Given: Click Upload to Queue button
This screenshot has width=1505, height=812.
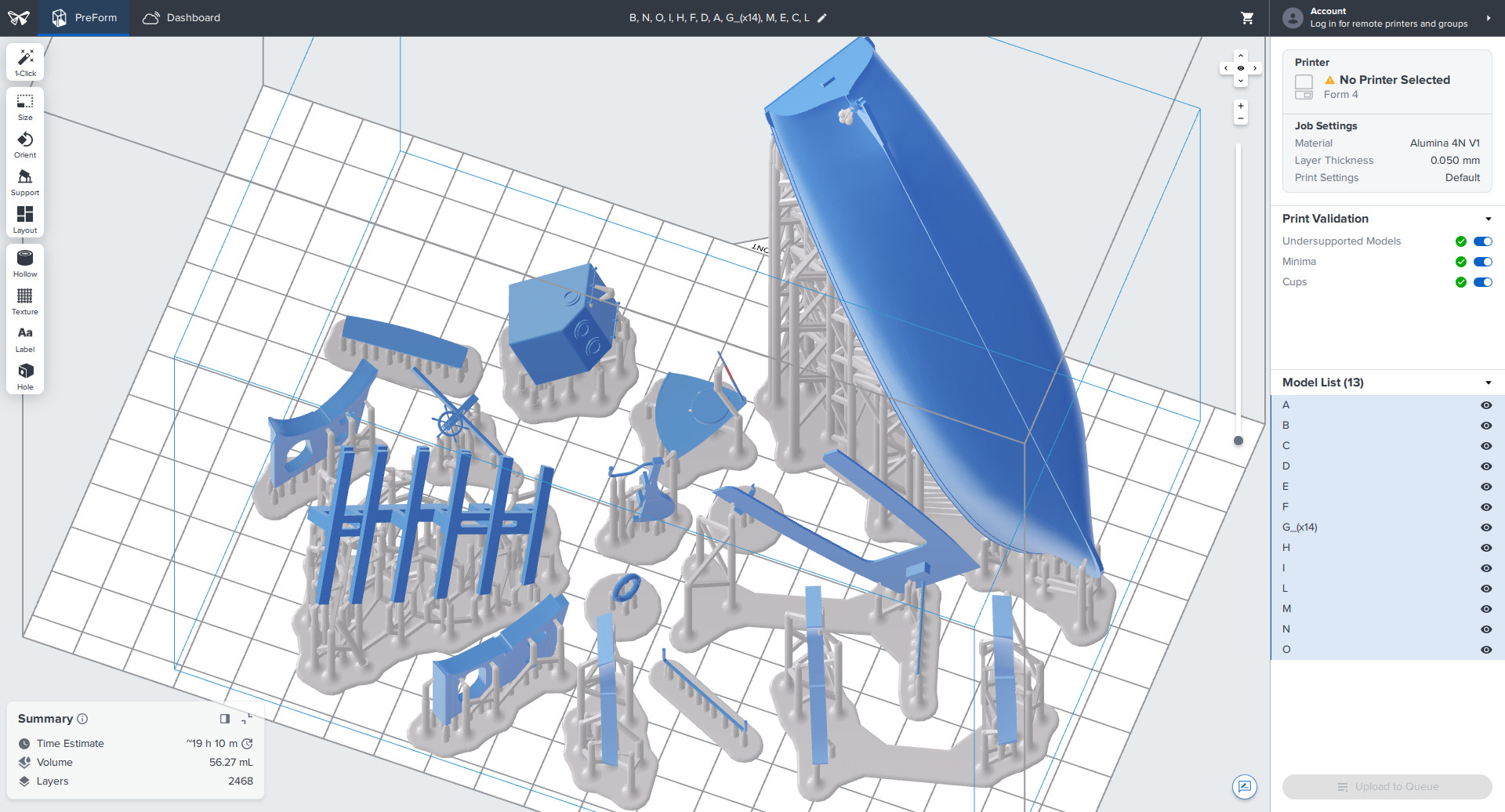Looking at the screenshot, I should point(1387,787).
